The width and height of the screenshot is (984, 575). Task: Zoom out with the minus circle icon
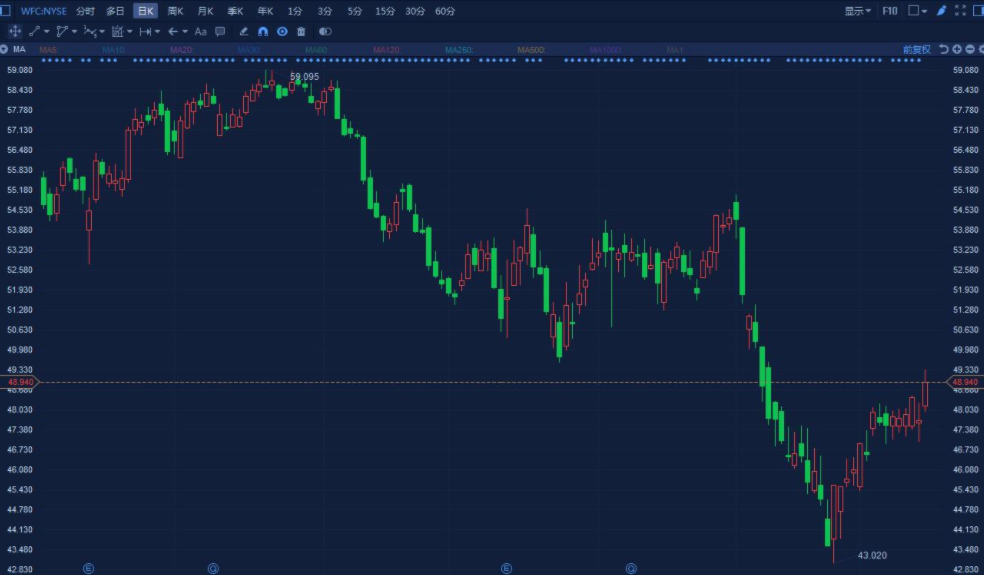(970, 49)
